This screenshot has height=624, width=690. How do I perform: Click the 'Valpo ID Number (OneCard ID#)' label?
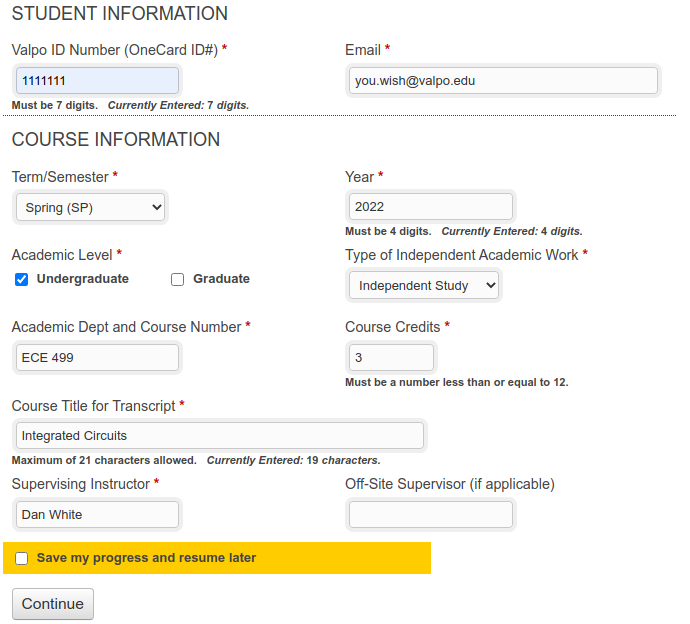pyautogui.click(x=115, y=50)
